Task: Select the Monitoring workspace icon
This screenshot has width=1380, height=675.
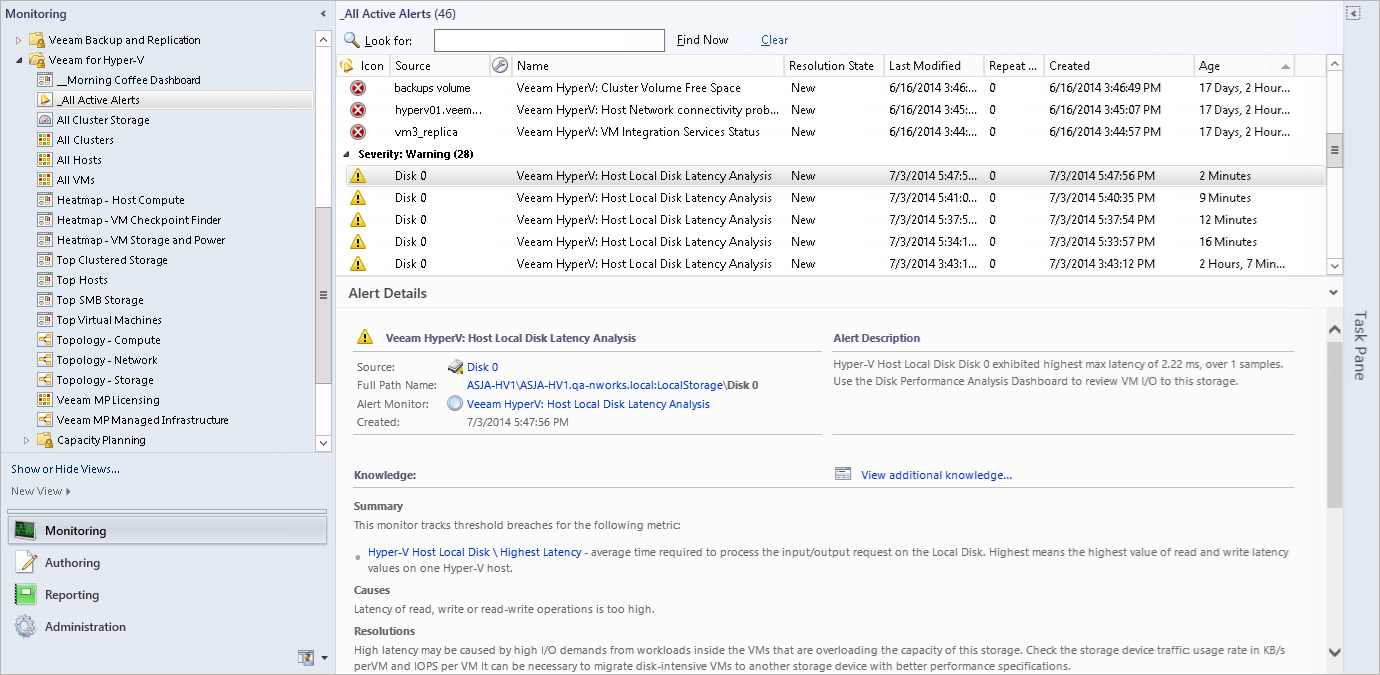Action: [22, 531]
